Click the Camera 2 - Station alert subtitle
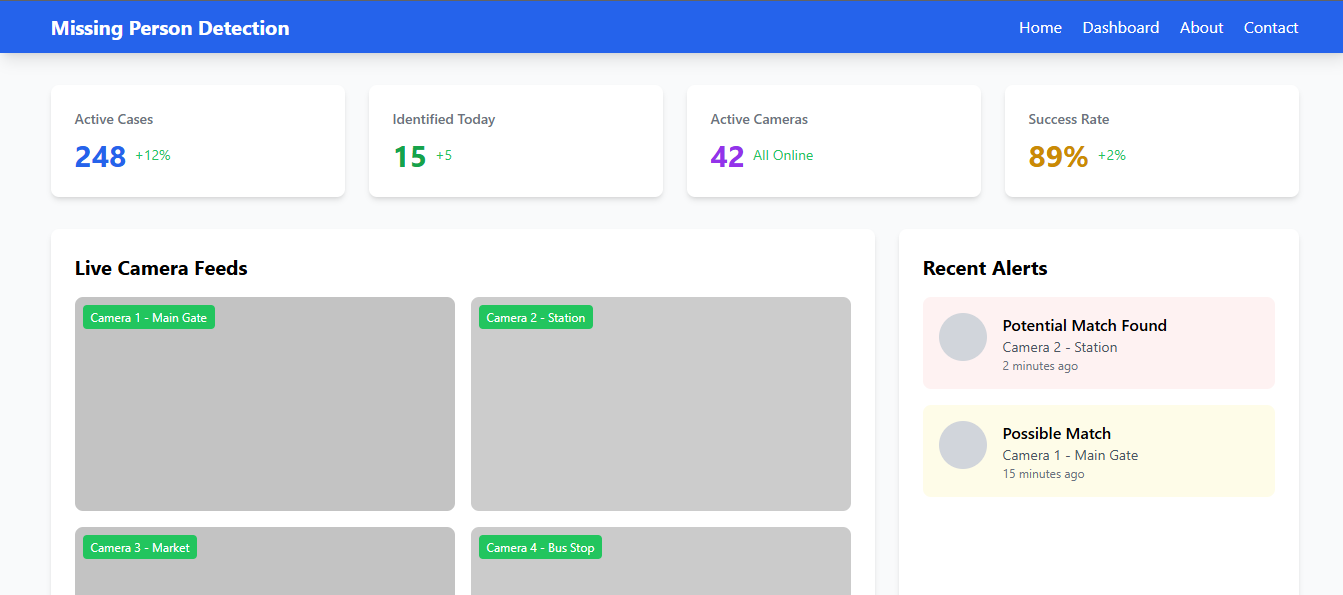This screenshot has height=595, width=1343. [1060, 347]
